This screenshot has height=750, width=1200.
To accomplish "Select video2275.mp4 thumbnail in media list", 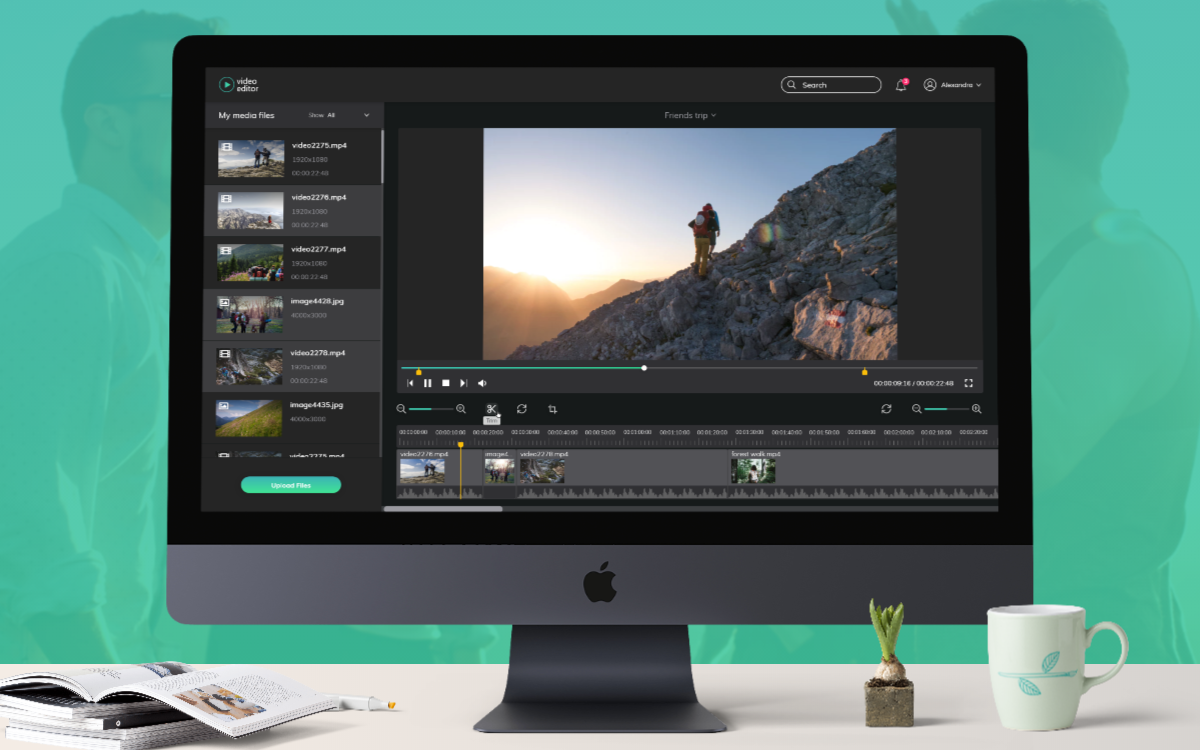I will point(251,159).
